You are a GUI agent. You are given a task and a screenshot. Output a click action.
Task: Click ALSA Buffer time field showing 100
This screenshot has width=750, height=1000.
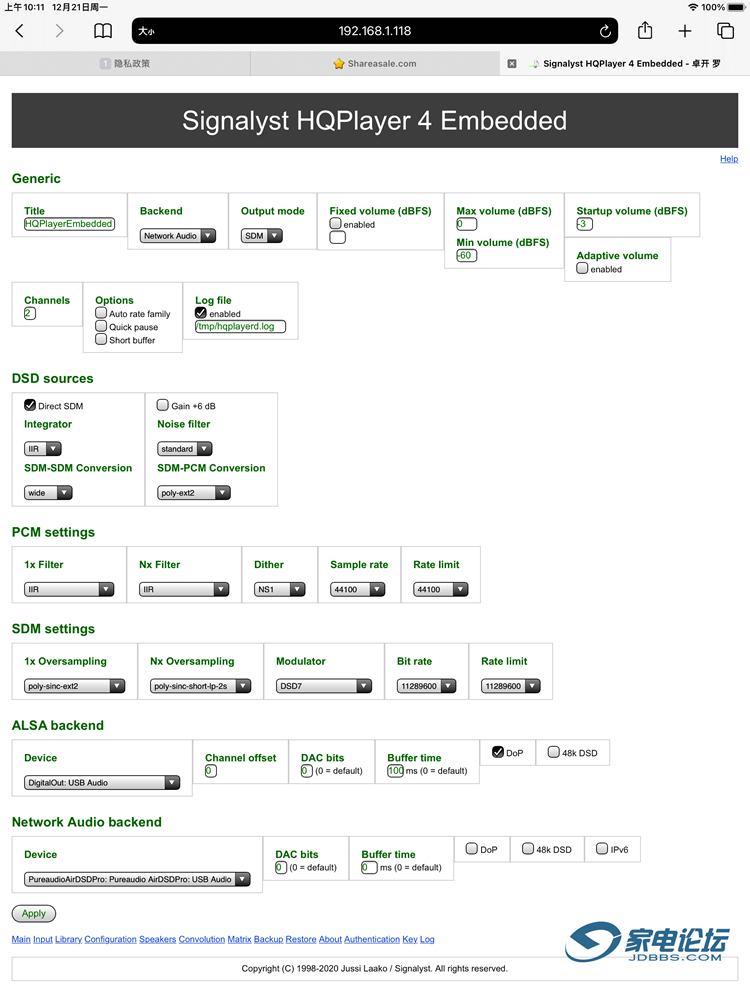395,771
